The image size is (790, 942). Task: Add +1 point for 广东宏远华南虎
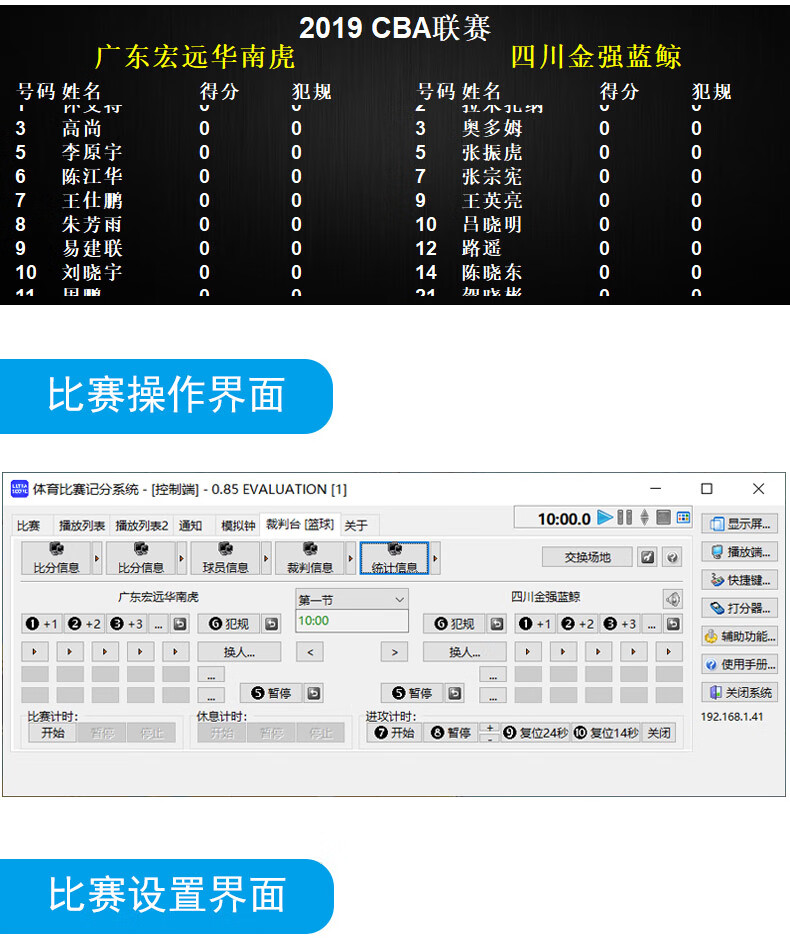[x=42, y=624]
